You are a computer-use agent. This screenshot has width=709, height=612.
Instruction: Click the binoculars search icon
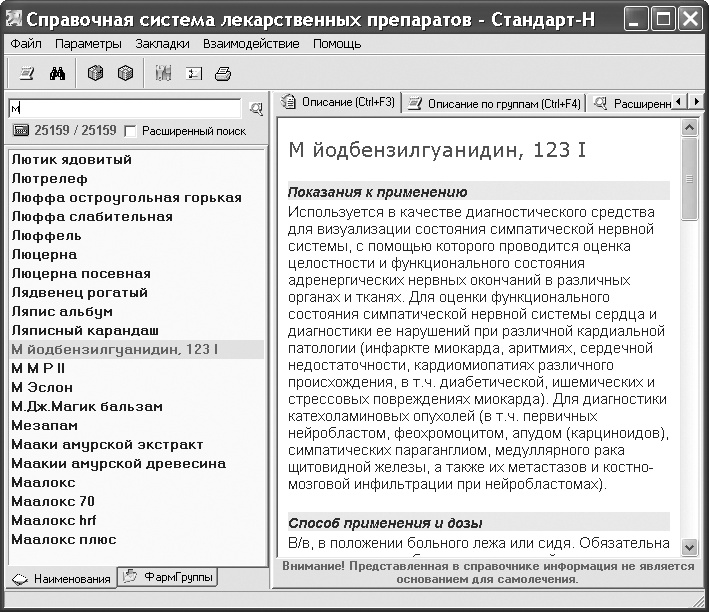(x=57, y=73)
